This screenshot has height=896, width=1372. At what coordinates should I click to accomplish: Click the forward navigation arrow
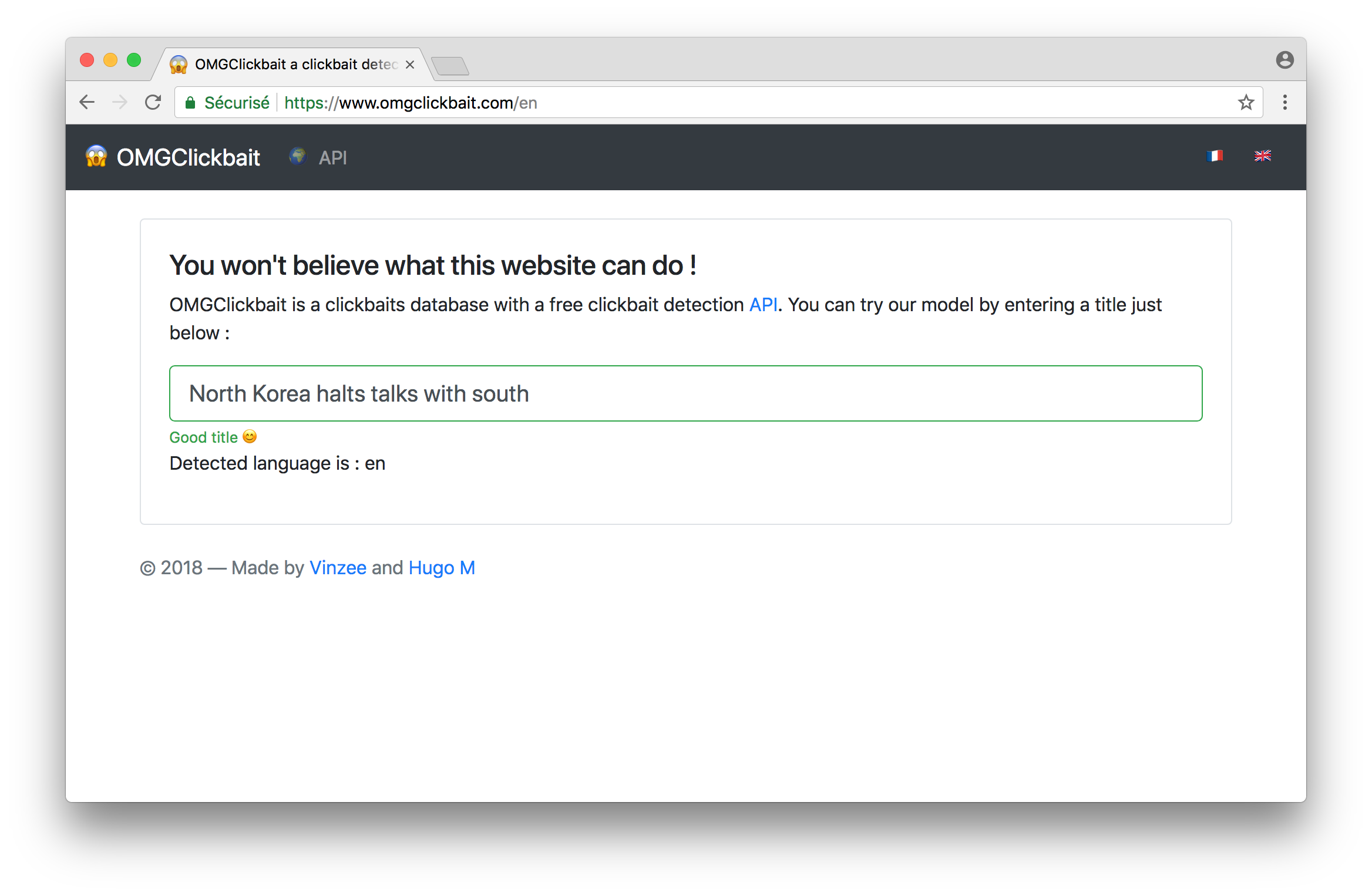[x=120, y=103]
